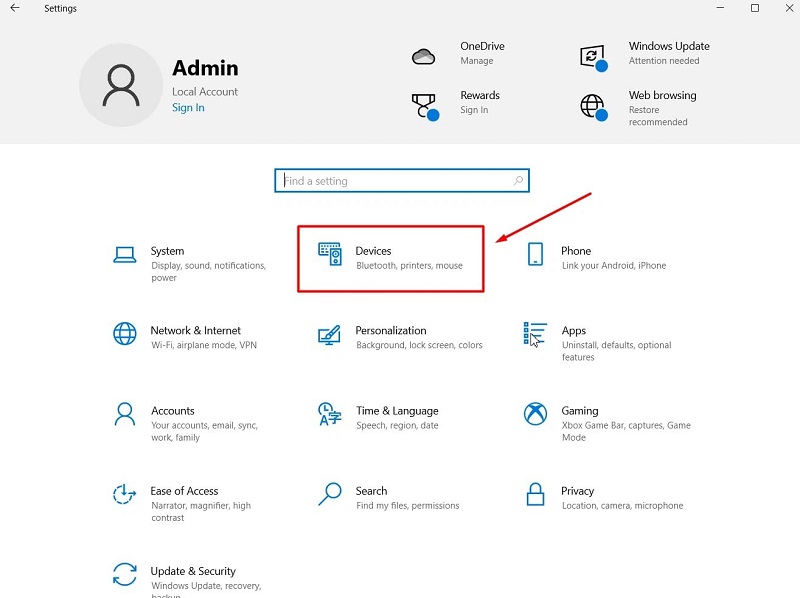Screen dimensions: 800x598
Task: Select the Network & Internet globe icon
Action: pyautogui.click(x=124, y=333)
